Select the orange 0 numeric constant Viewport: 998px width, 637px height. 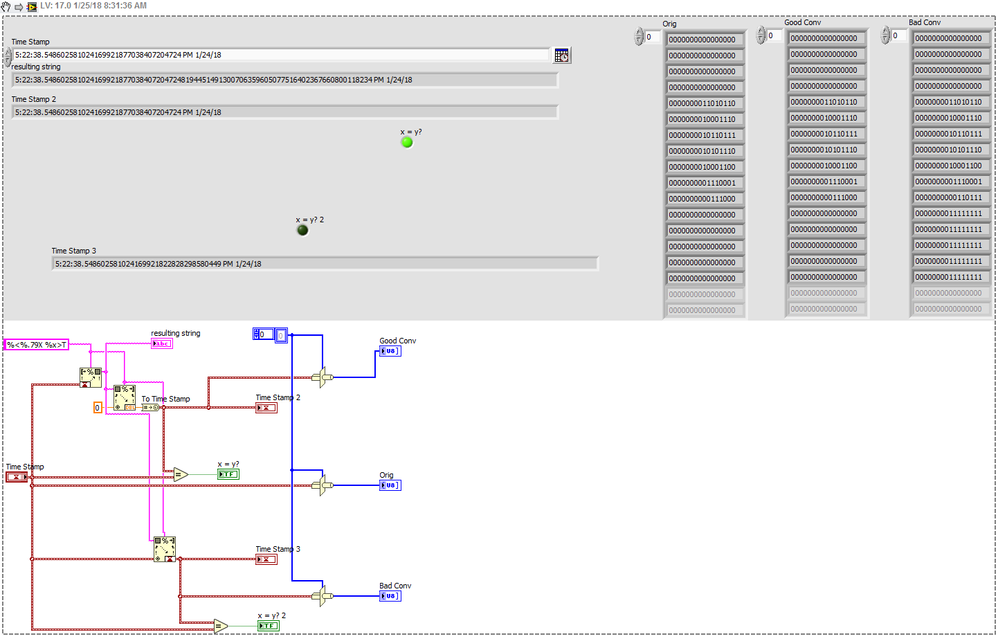click(x=97, y=407)
